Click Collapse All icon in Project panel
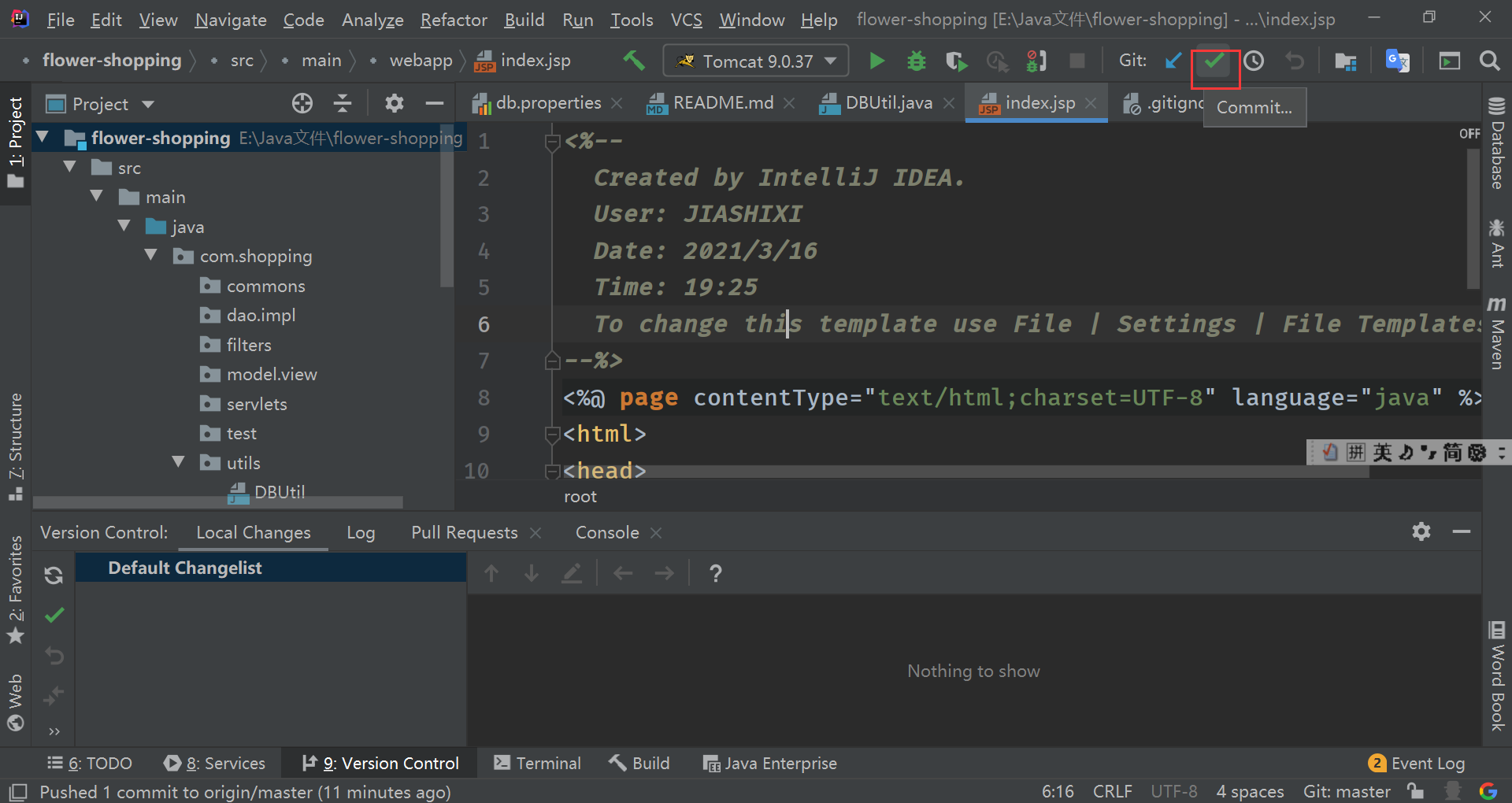Viewport: 1512px width, 803px height. click(x=343, y=103)
